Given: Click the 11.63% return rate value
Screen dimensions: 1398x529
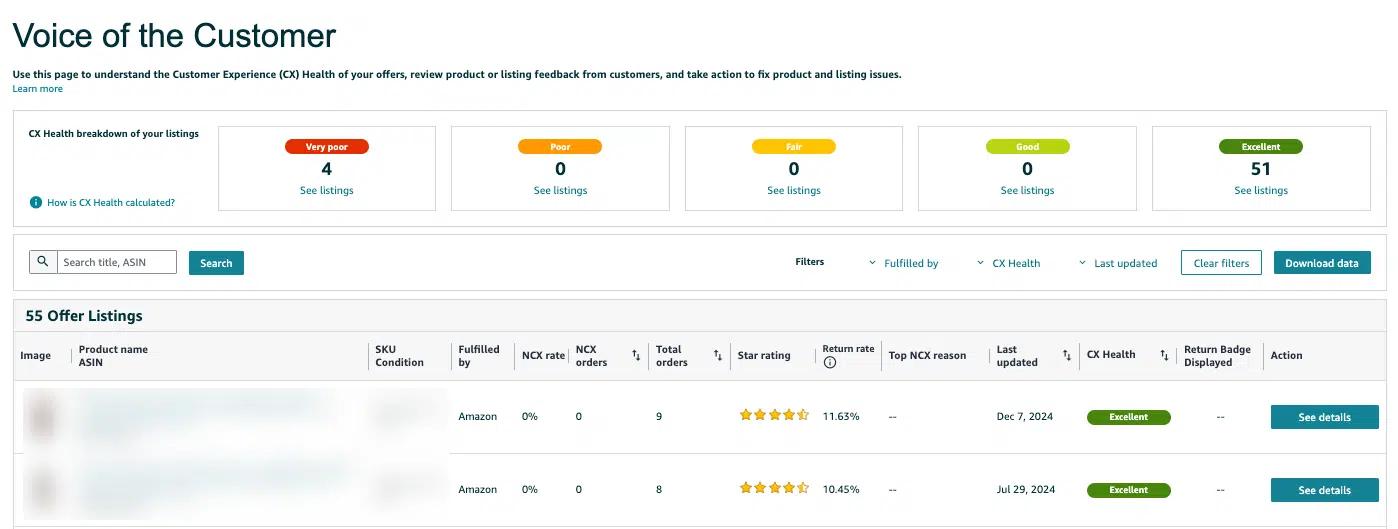Looking at the screenshot, I should [x=841, y=416].
